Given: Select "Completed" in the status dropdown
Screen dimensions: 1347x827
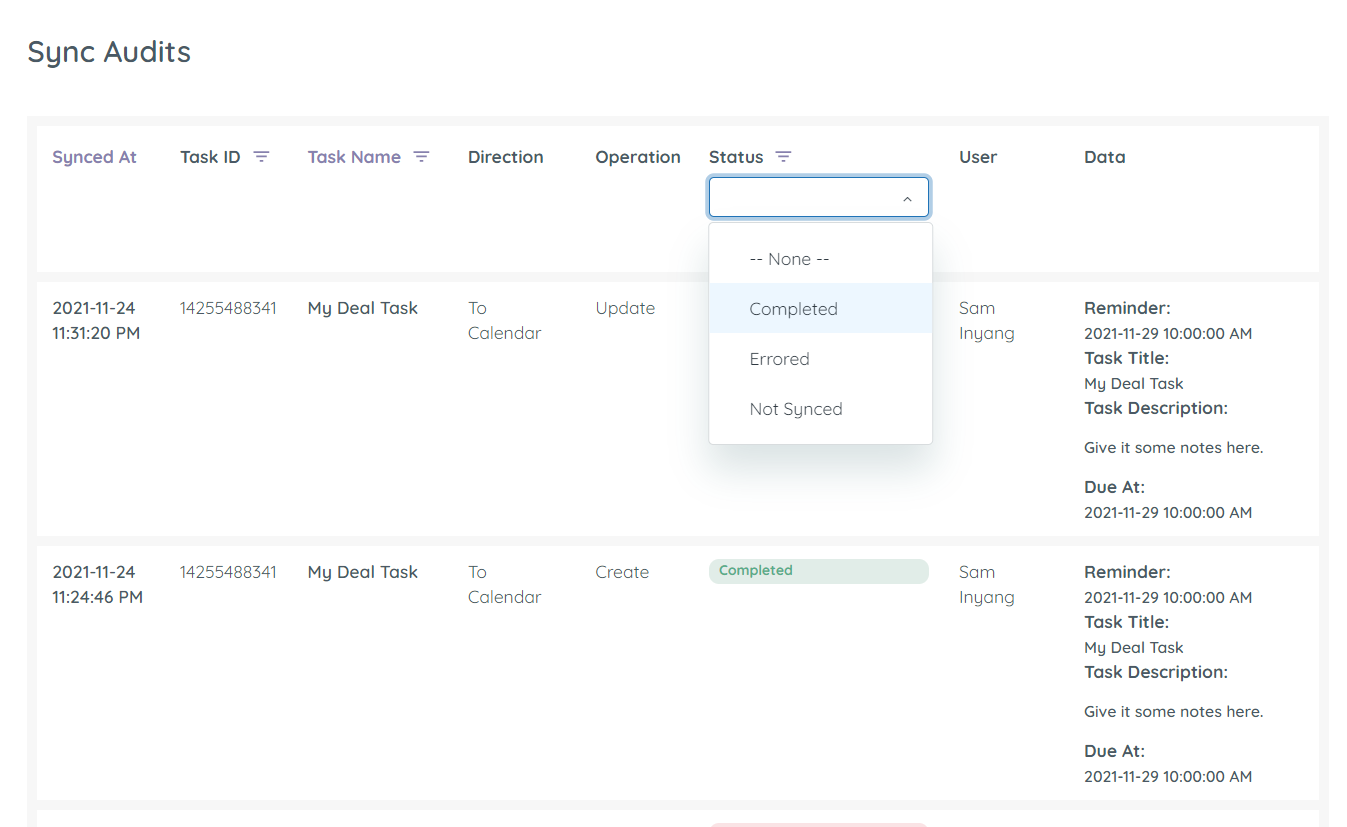Looking at the screenshot, I should [x=793, y=308].
